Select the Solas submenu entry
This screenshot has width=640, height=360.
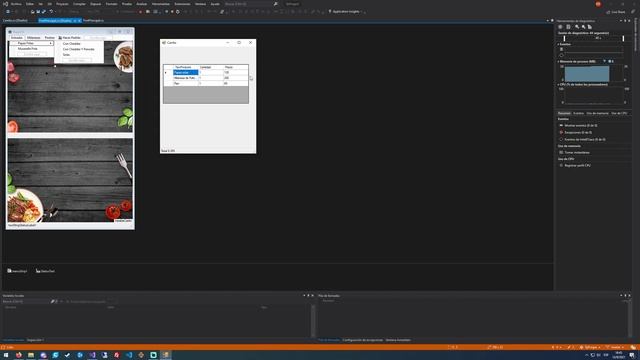coord(66,54)
